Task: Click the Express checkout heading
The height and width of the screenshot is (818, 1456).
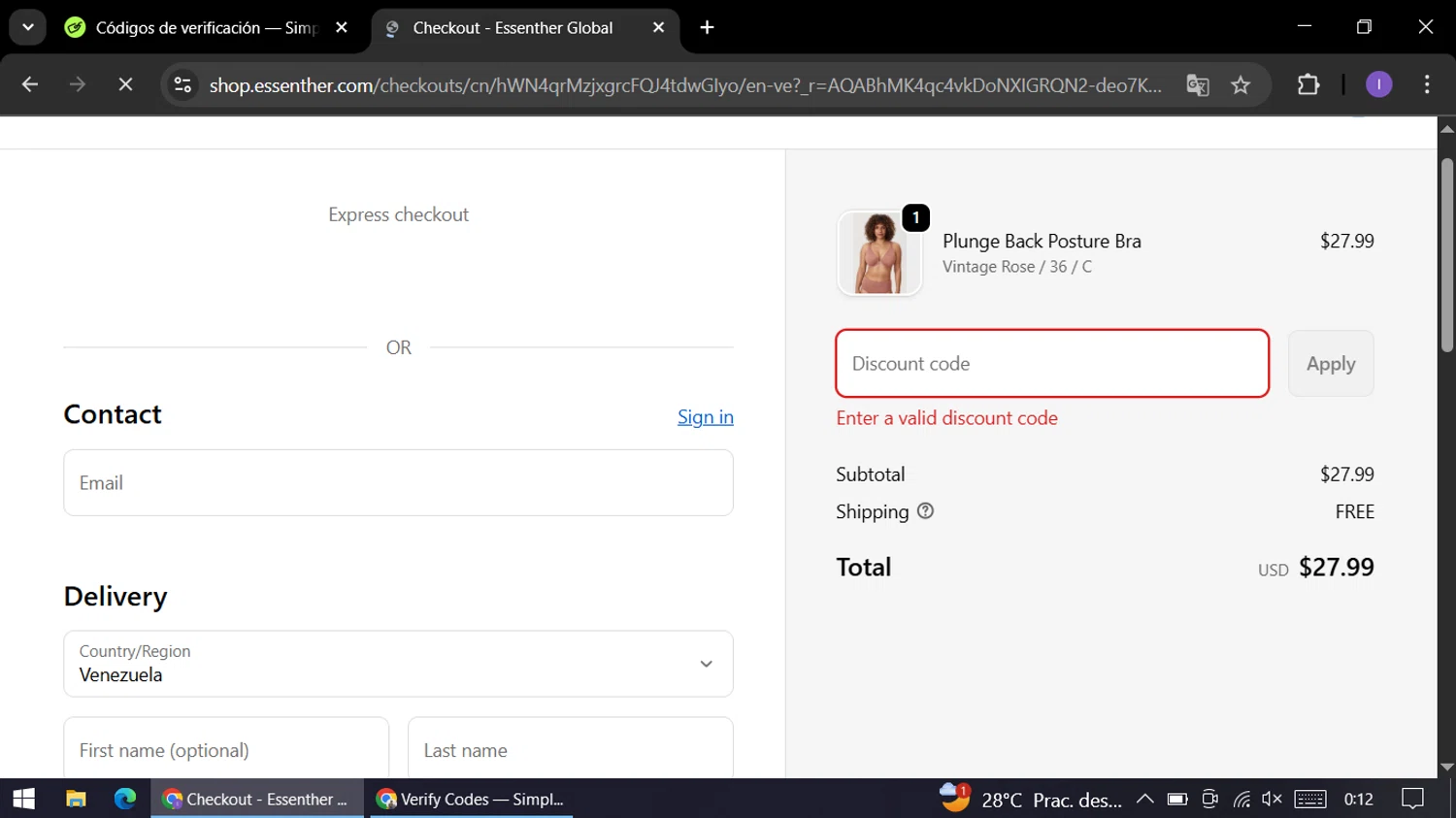Action: click(398, 214)
